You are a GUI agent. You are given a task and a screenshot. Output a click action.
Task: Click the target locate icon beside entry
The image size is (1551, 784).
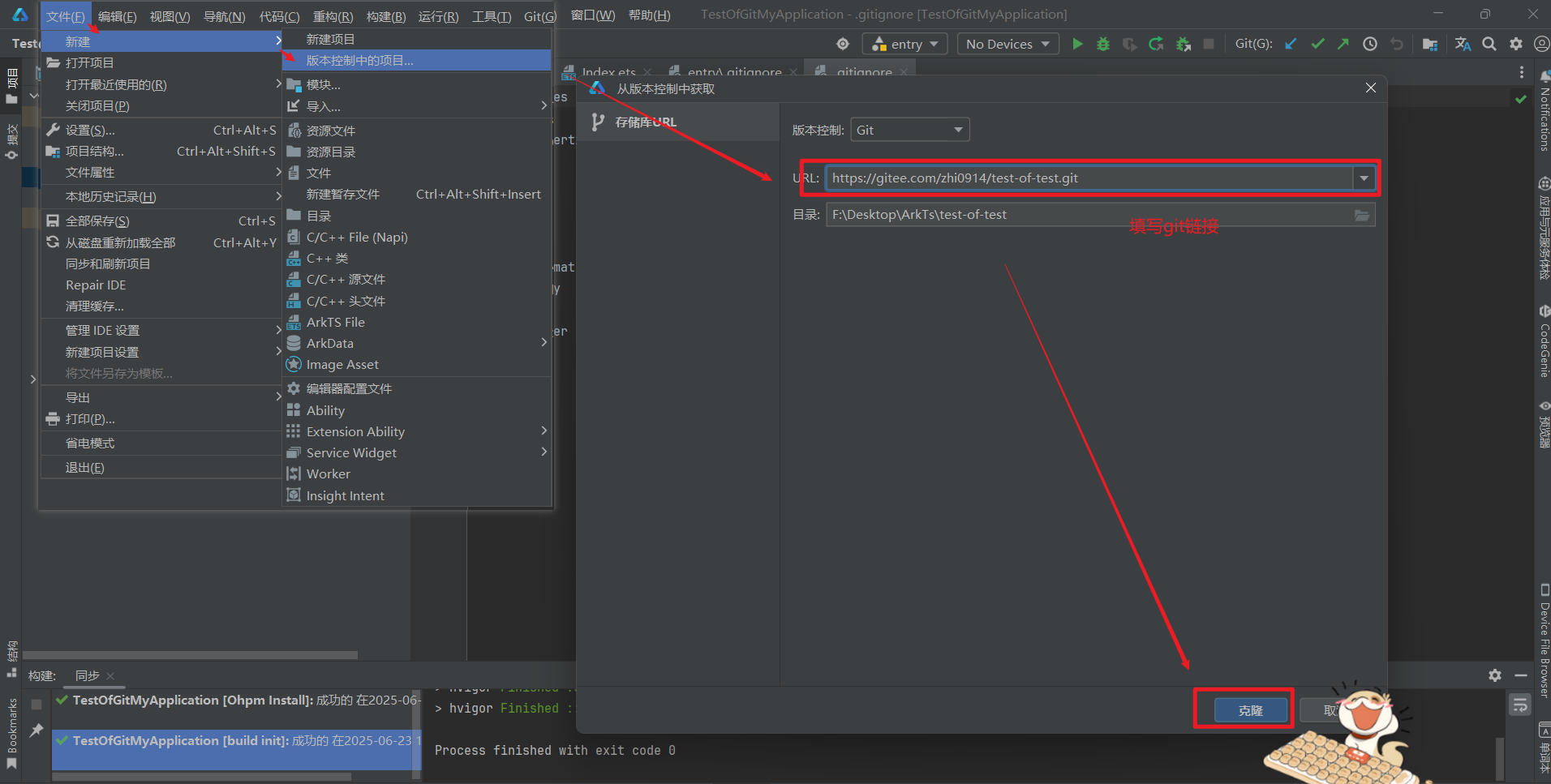[843, 44]
